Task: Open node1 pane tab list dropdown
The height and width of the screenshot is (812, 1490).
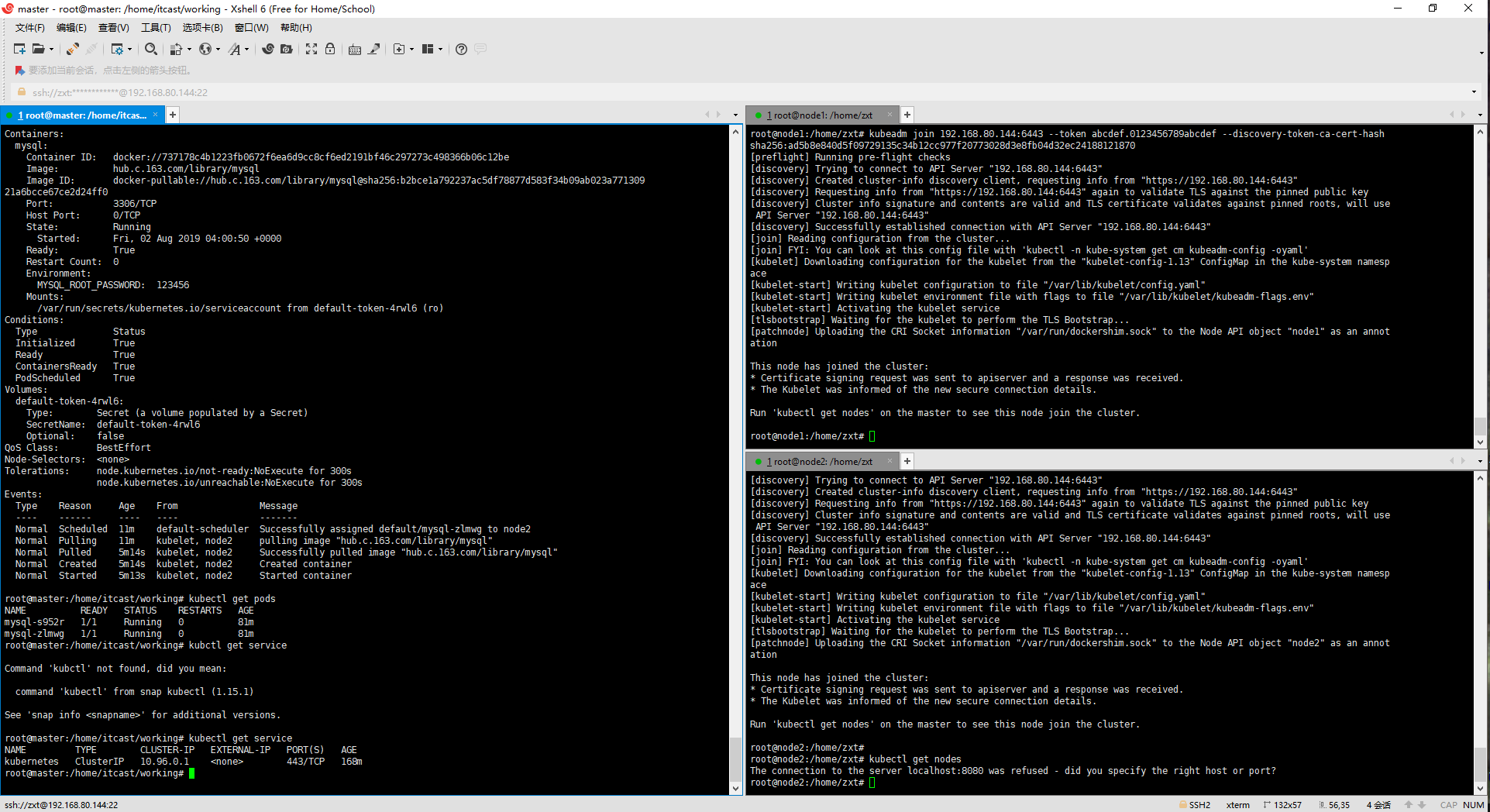Action: coord(1480,115)
